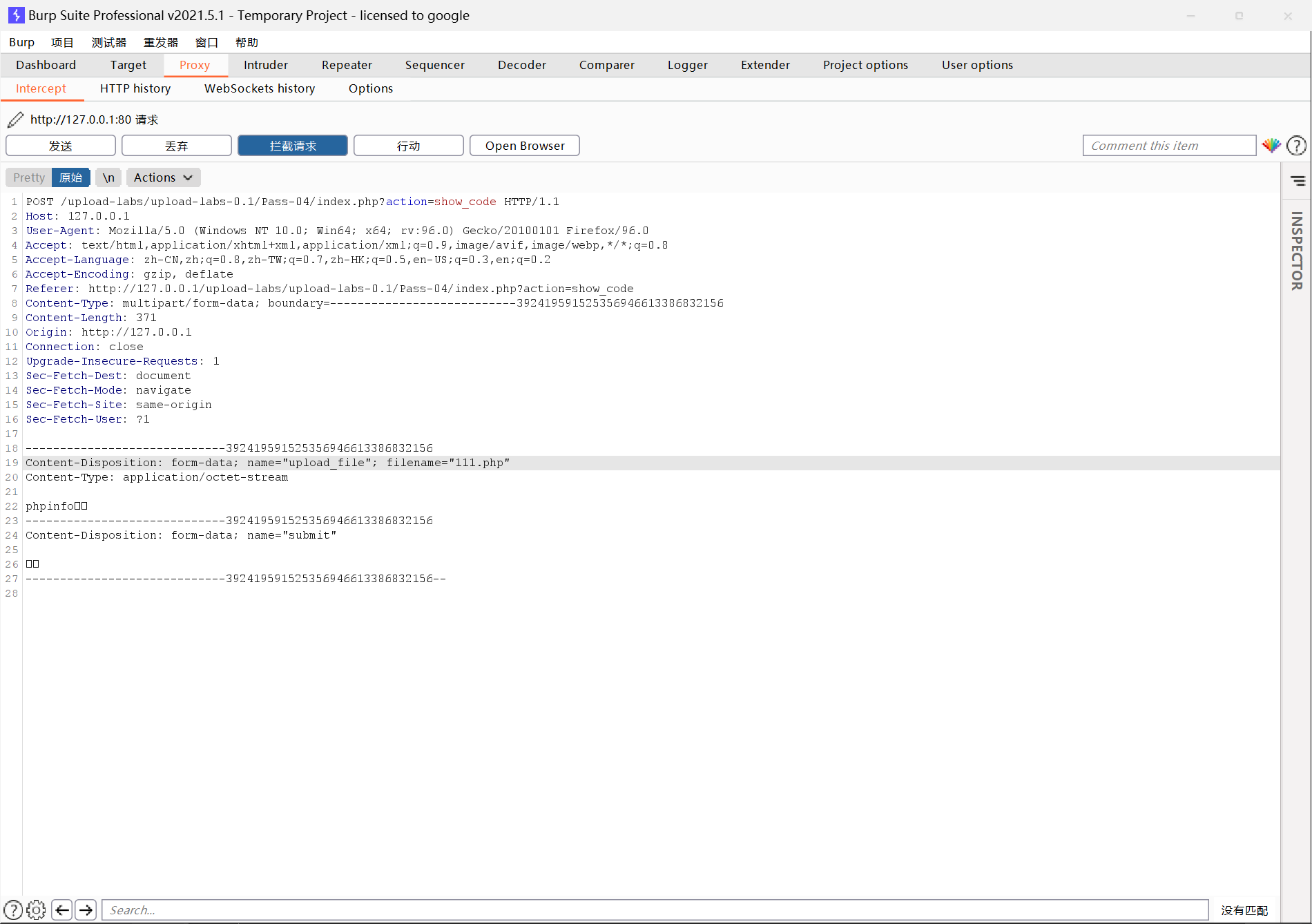The width and height of the screenshot is (1312, 924).
Task: Open the 测试器 menu
Action: tap(109, 42)
